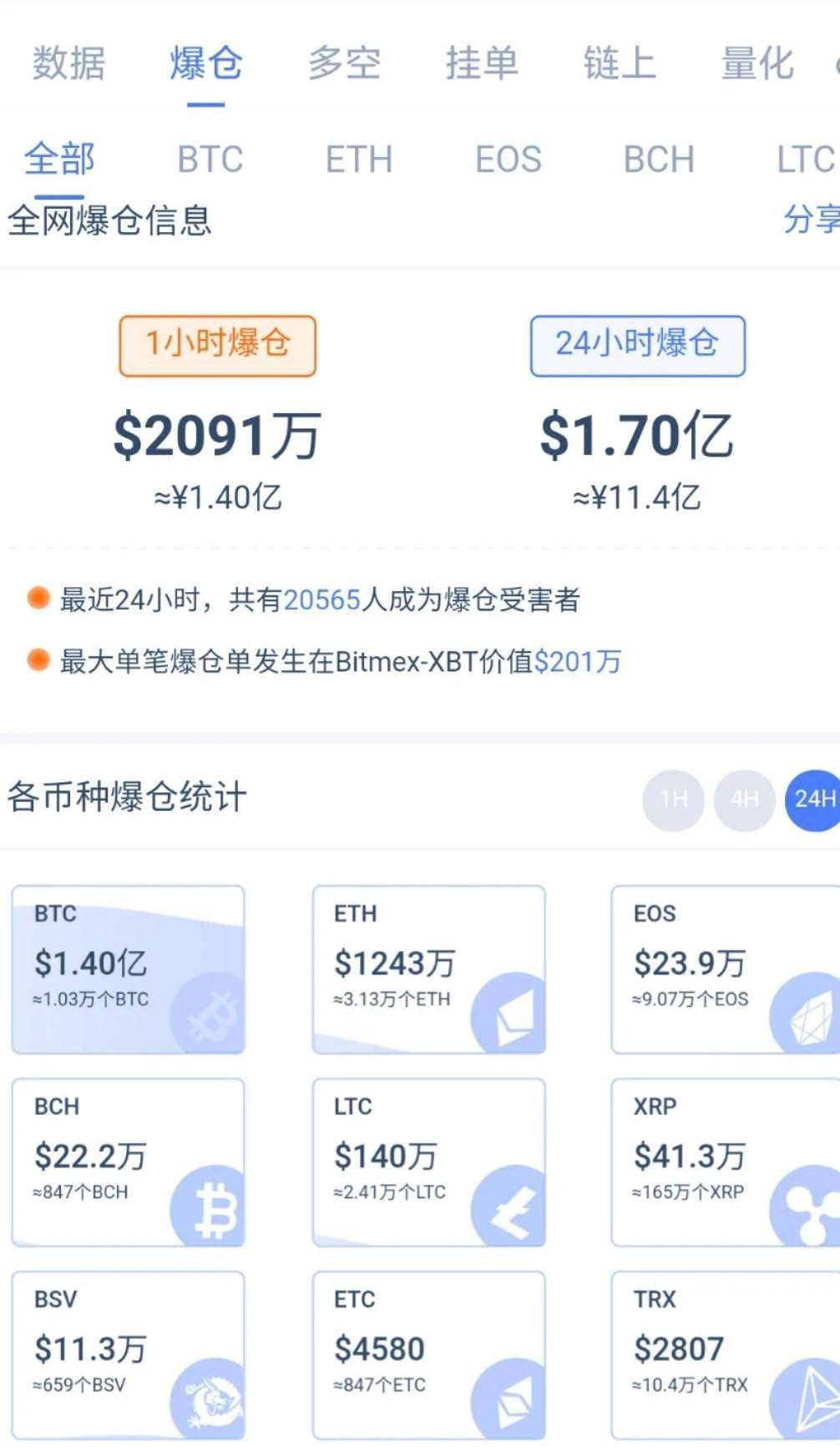
Task: Select the ETH coin filter tab
Action: (359, 159)
